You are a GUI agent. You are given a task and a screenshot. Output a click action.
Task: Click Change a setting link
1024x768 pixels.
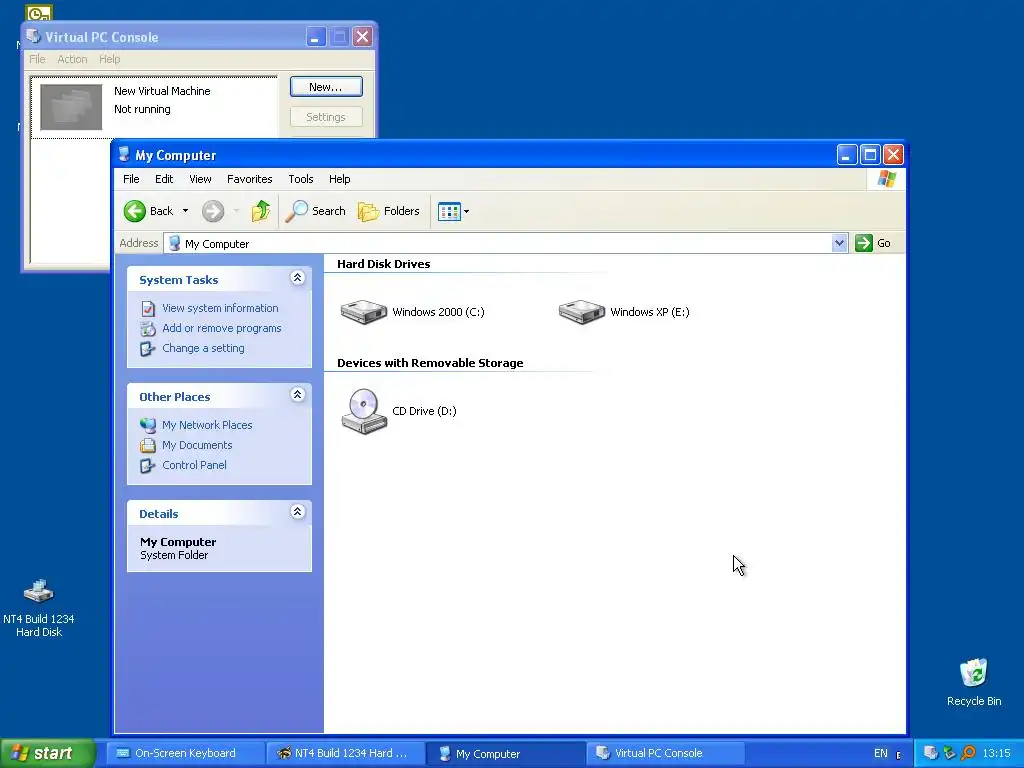203,349
